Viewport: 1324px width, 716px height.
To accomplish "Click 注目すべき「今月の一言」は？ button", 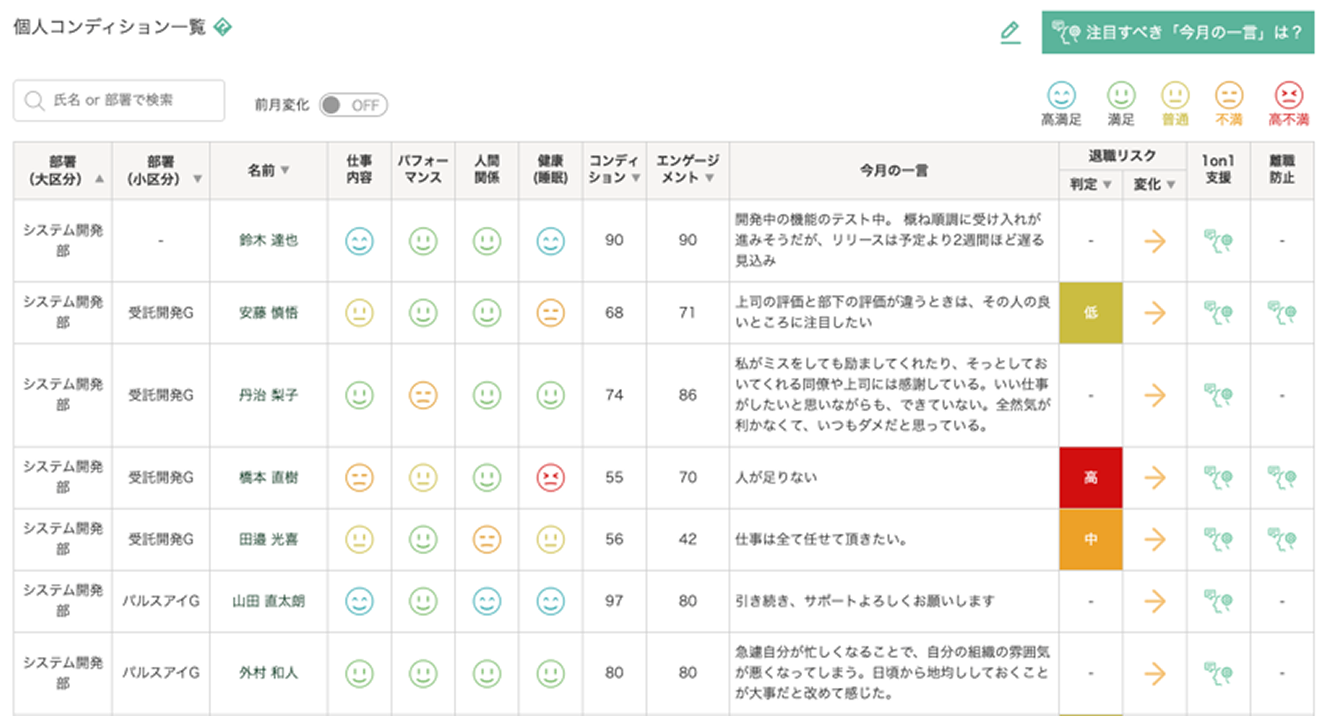I will tap(1177, 33).
